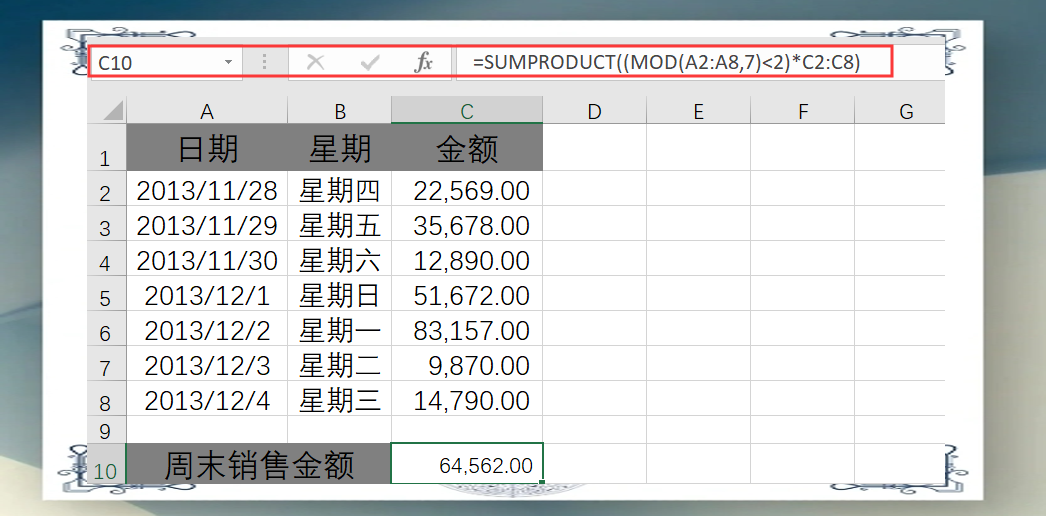Screen dimensions: 1046x516
Task: Select row 7 header
Action: pos(107,363)
